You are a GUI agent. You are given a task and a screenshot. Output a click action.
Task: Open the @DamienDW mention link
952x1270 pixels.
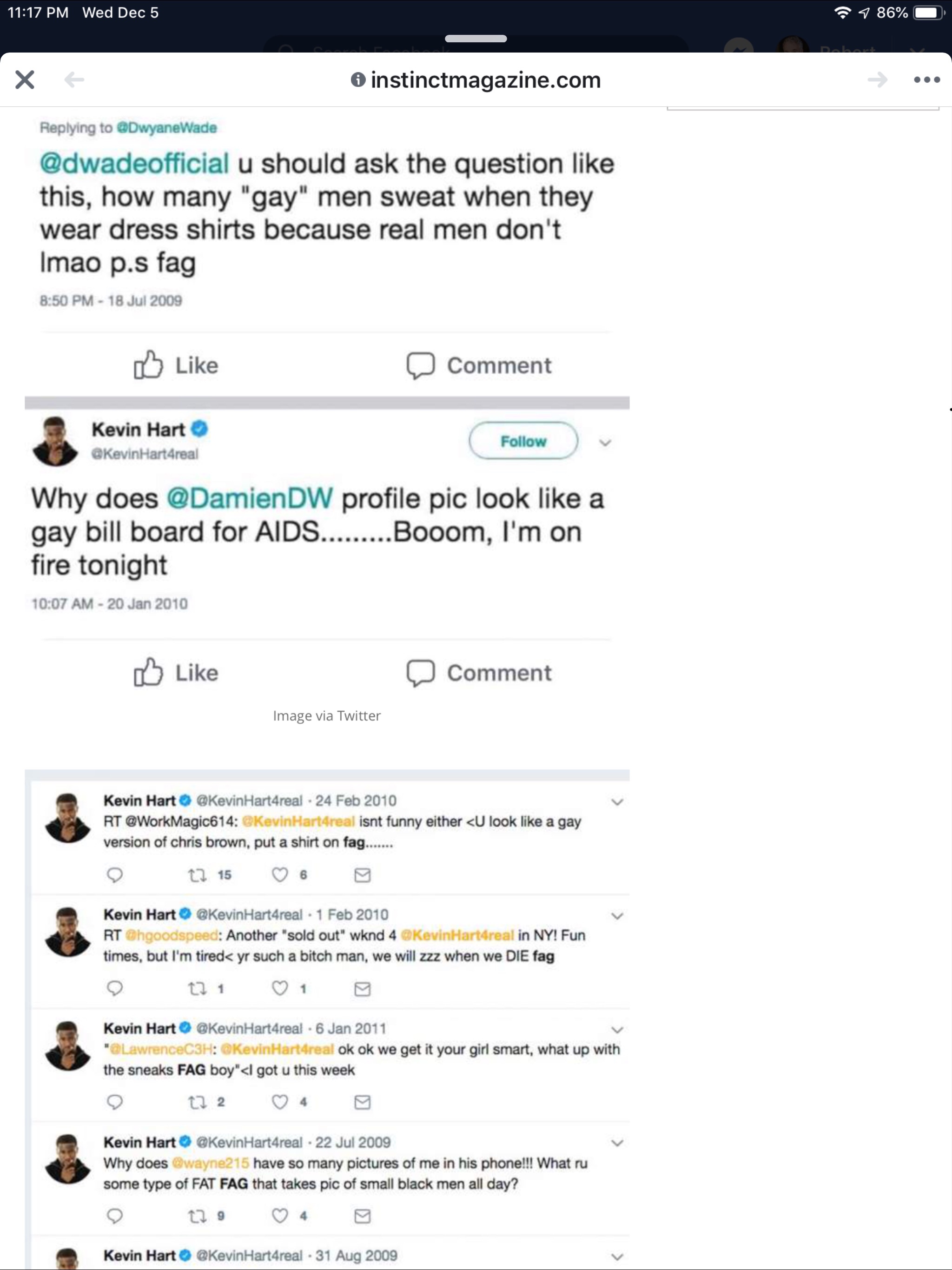click(249, 498)
